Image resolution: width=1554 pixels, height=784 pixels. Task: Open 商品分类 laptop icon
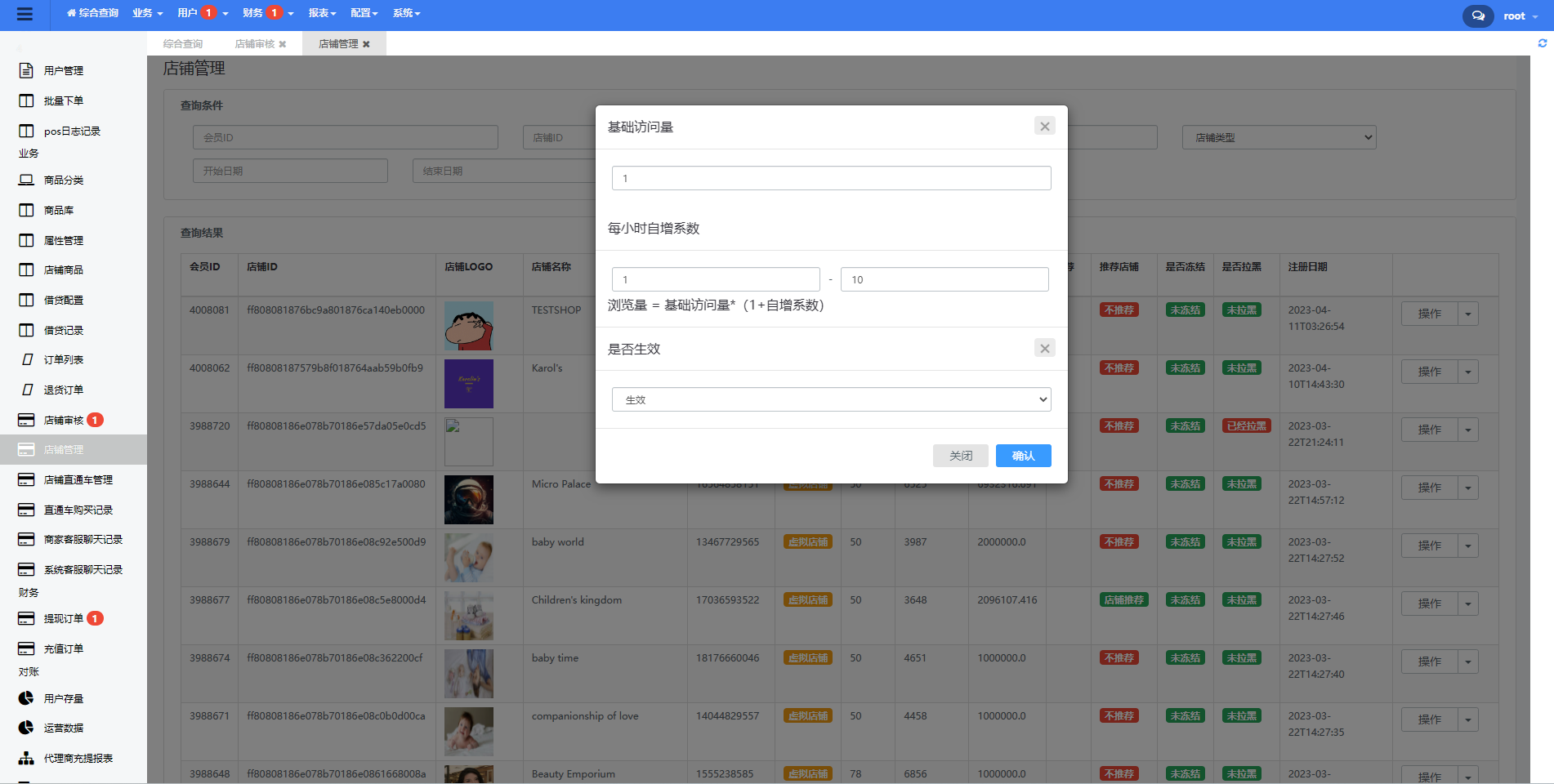(26, 180)
